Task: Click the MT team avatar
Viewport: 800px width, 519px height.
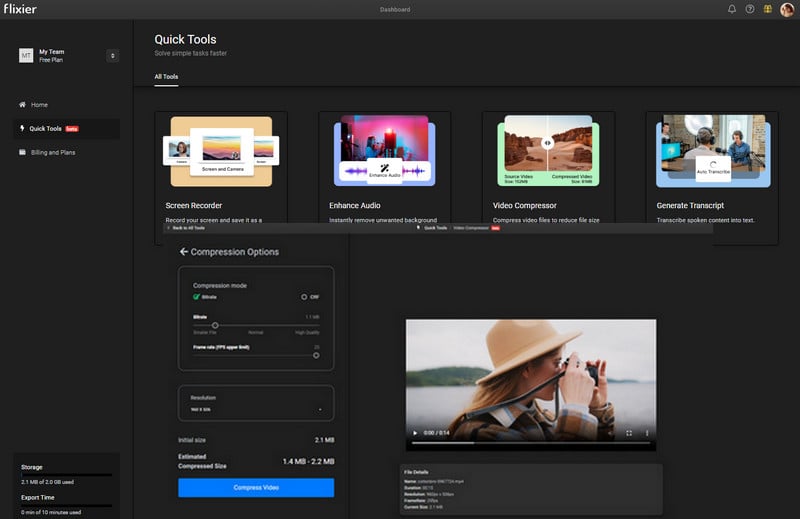Action: point(26,55)
